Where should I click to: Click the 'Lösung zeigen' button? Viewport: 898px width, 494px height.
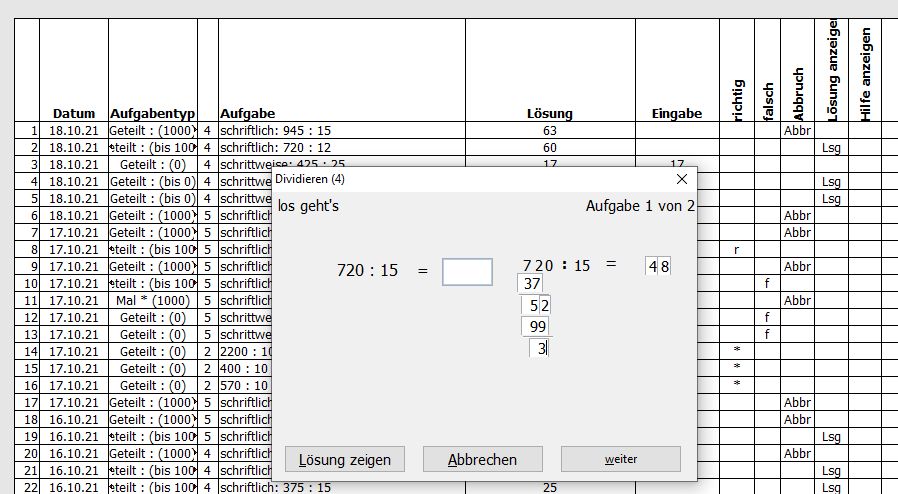pos(345,459)
